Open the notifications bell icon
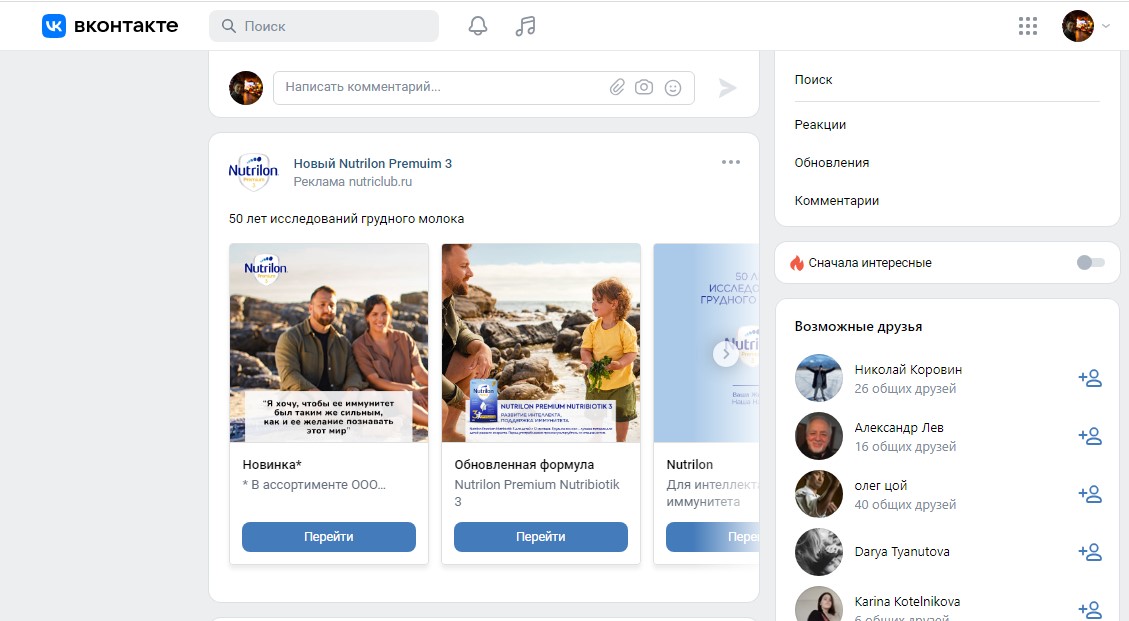1129x621 pixels. [x=478, y=27]
